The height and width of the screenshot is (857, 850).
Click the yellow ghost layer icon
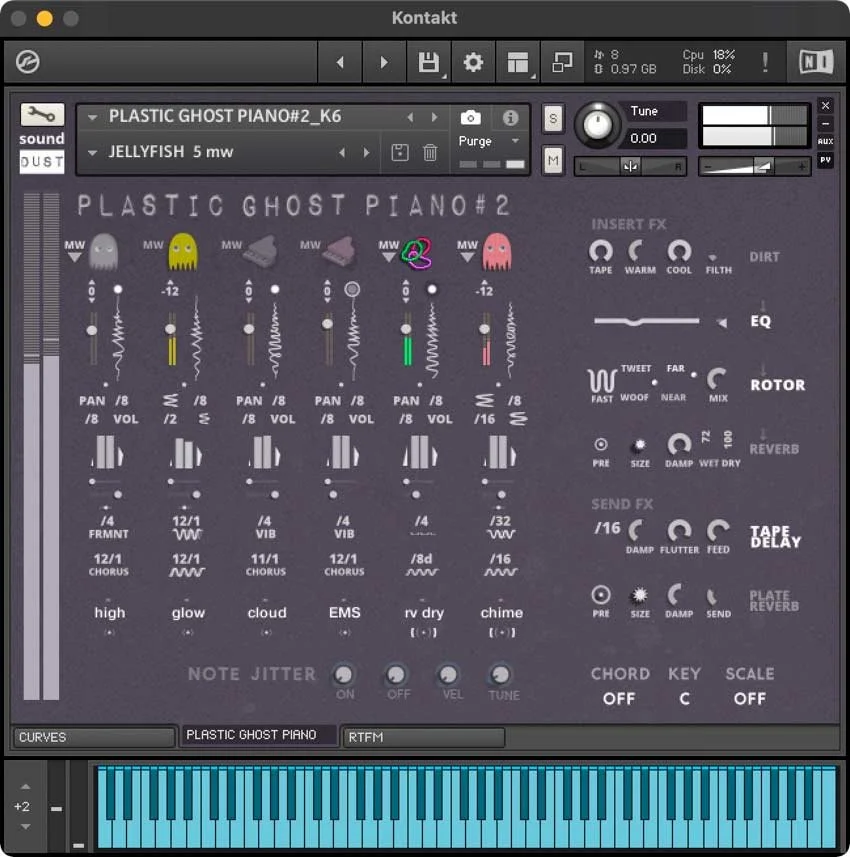pyautogui.click(x=183, y=251)
